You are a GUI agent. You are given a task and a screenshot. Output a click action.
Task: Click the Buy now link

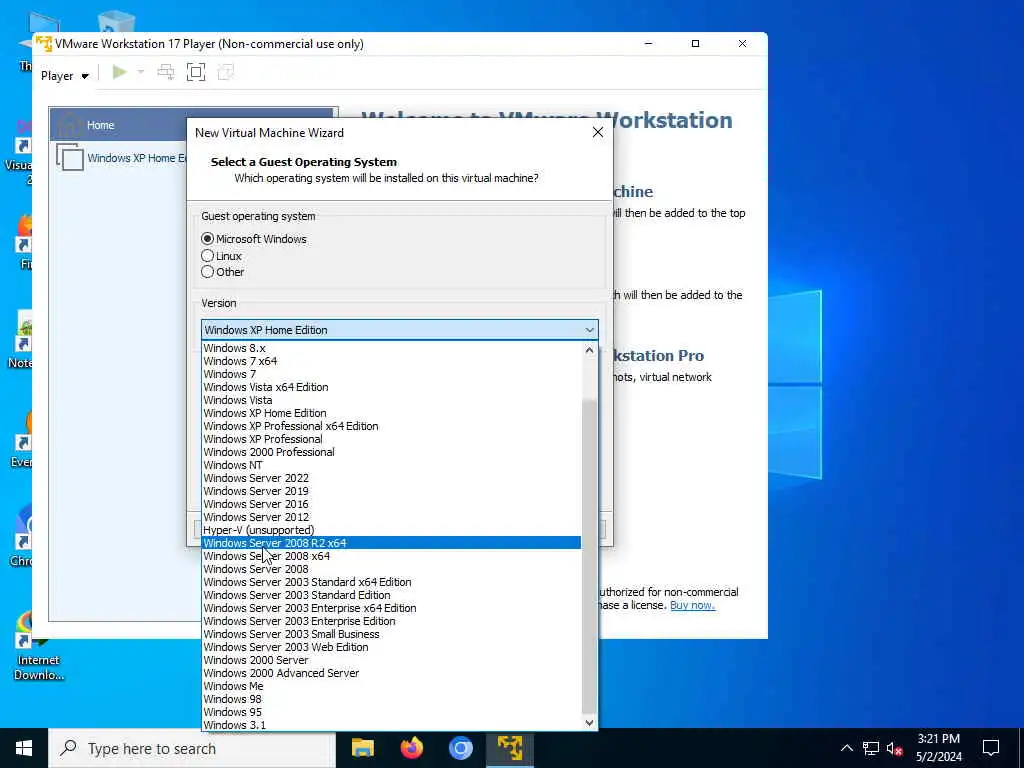point(692,605)
